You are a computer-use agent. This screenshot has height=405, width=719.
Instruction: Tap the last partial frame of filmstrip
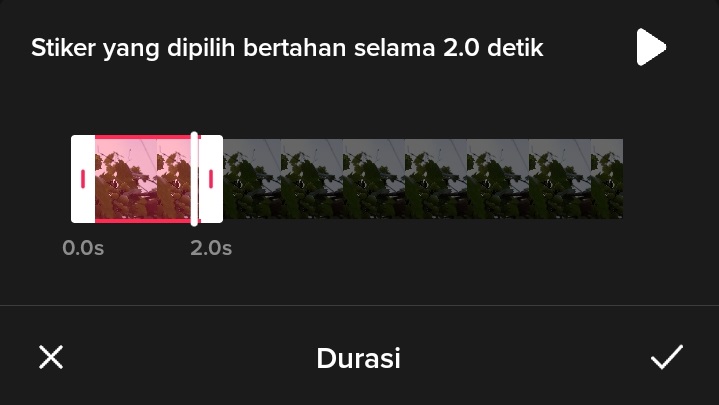coord(607,179)
